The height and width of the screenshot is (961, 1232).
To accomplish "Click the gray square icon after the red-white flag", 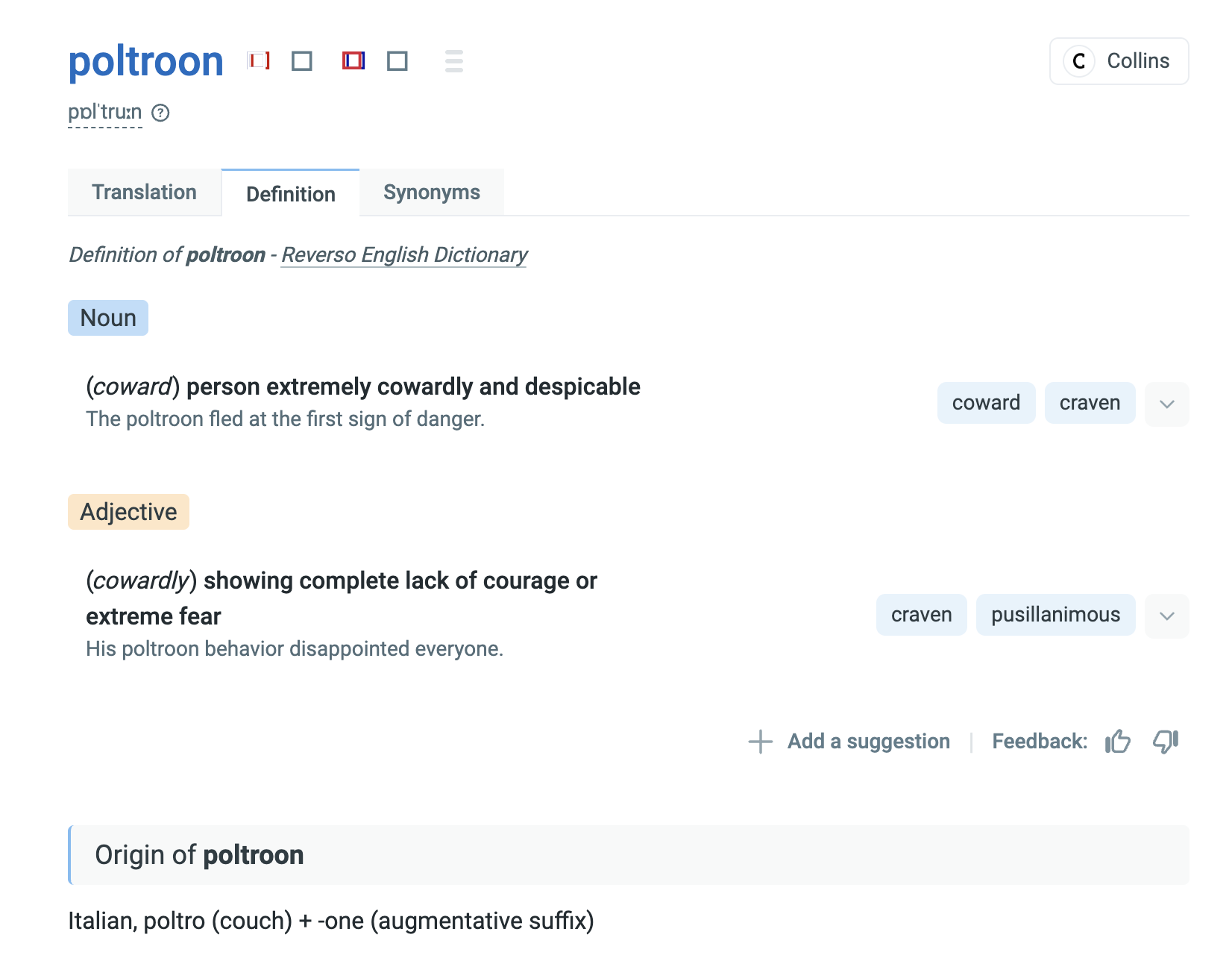I will [x=302, y=60].
